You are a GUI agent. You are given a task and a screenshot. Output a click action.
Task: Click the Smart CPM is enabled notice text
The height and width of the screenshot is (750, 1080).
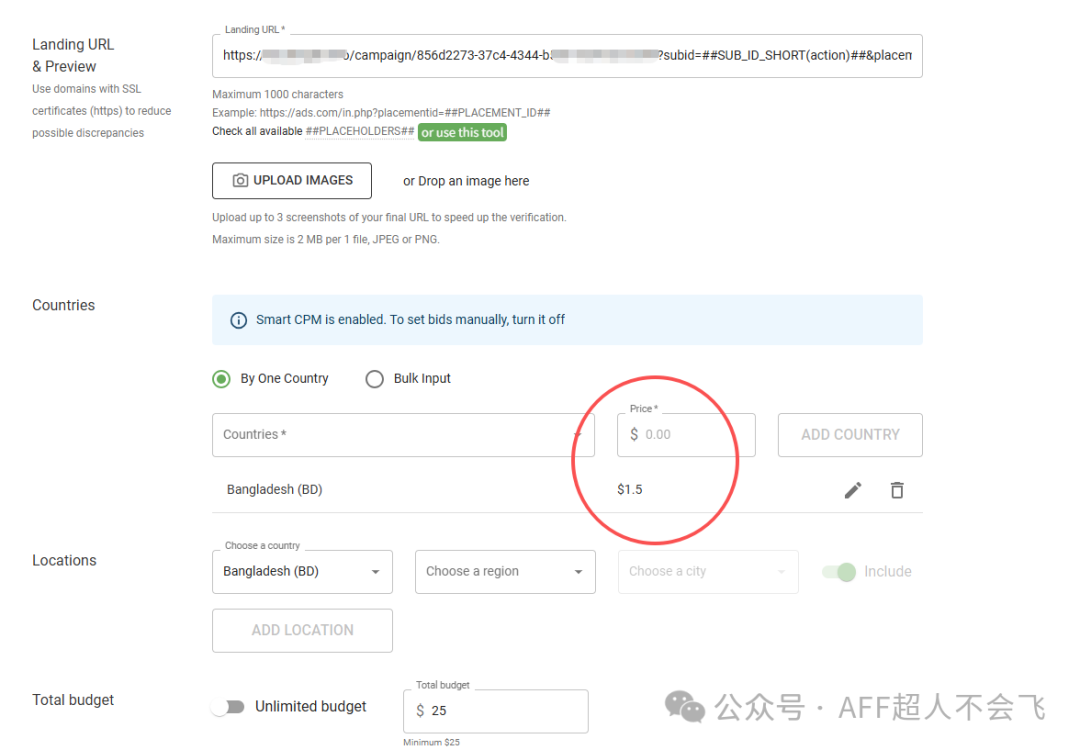411,320
